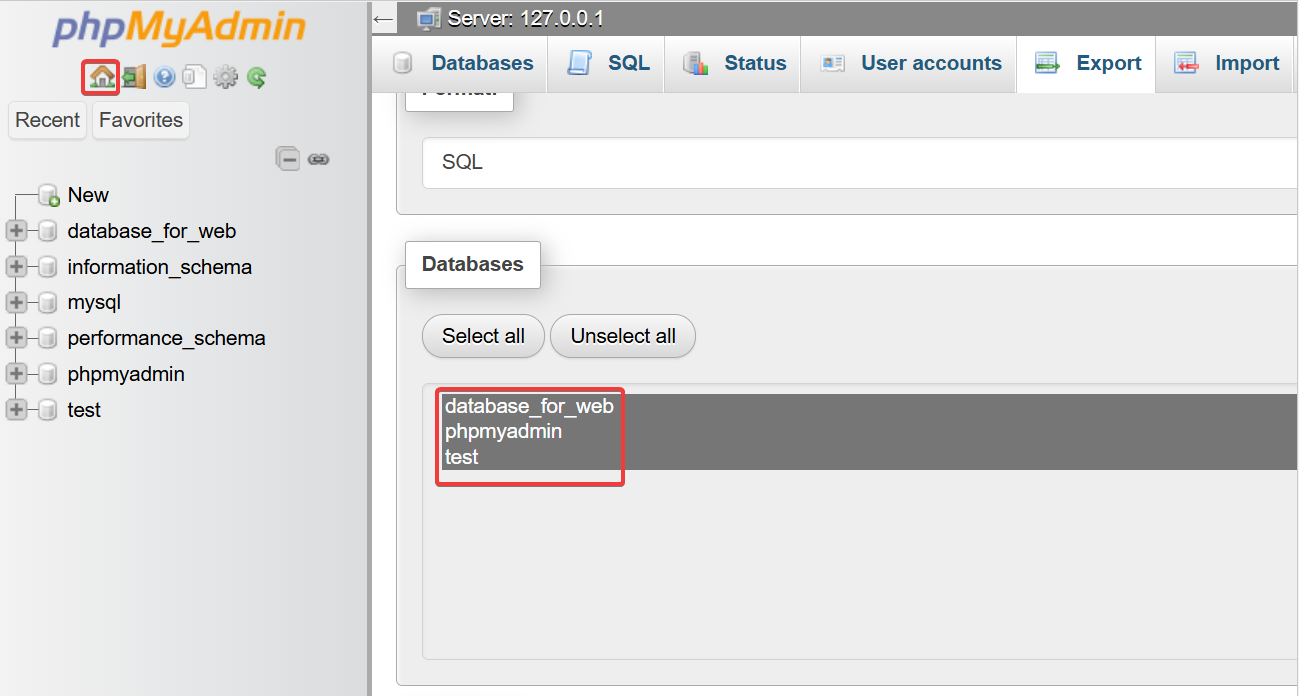Click the chain link icon in navigation panel
Viewport: 1299px width, 696px height.
(319, 159)
